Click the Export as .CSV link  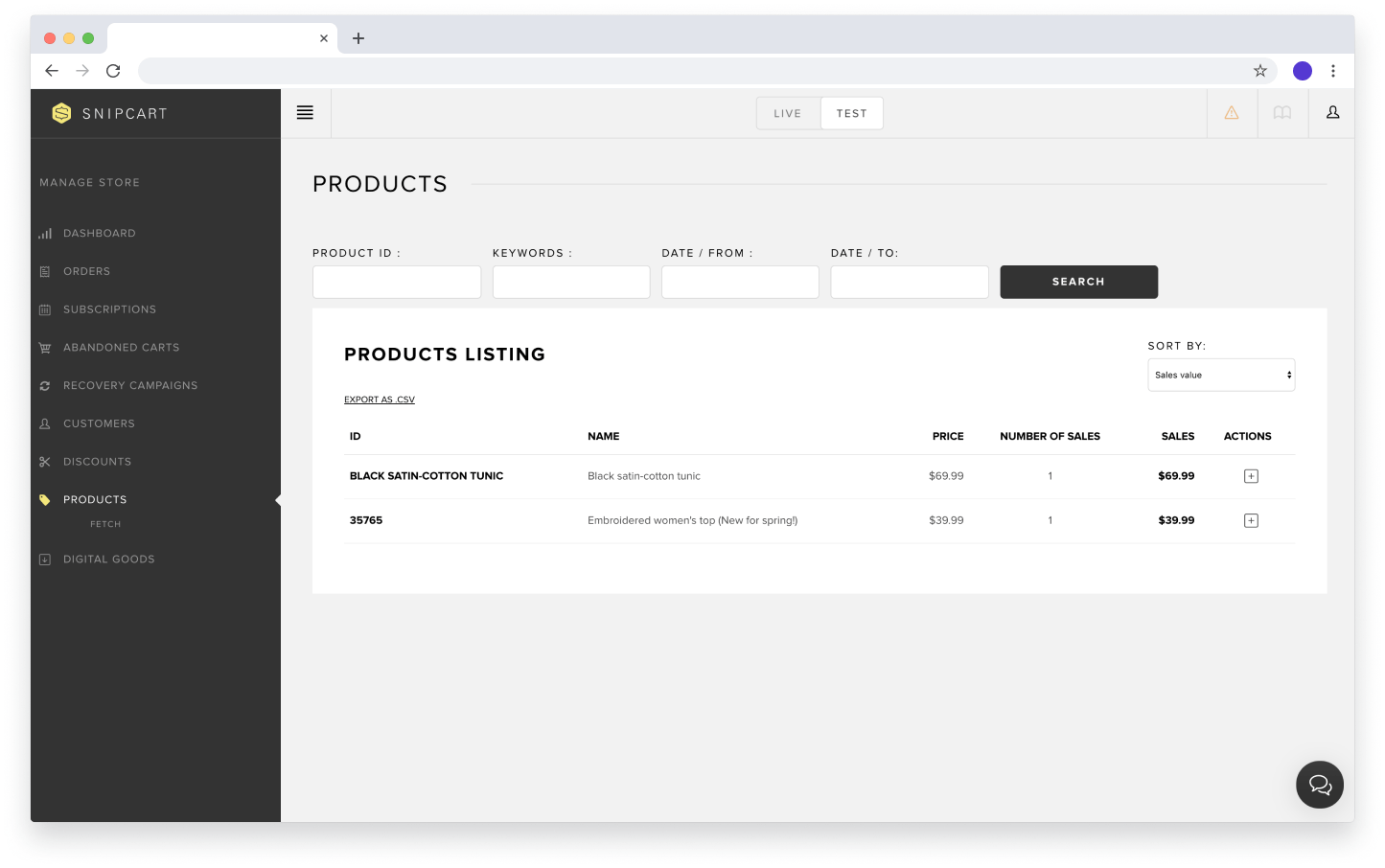click(379, 400)
